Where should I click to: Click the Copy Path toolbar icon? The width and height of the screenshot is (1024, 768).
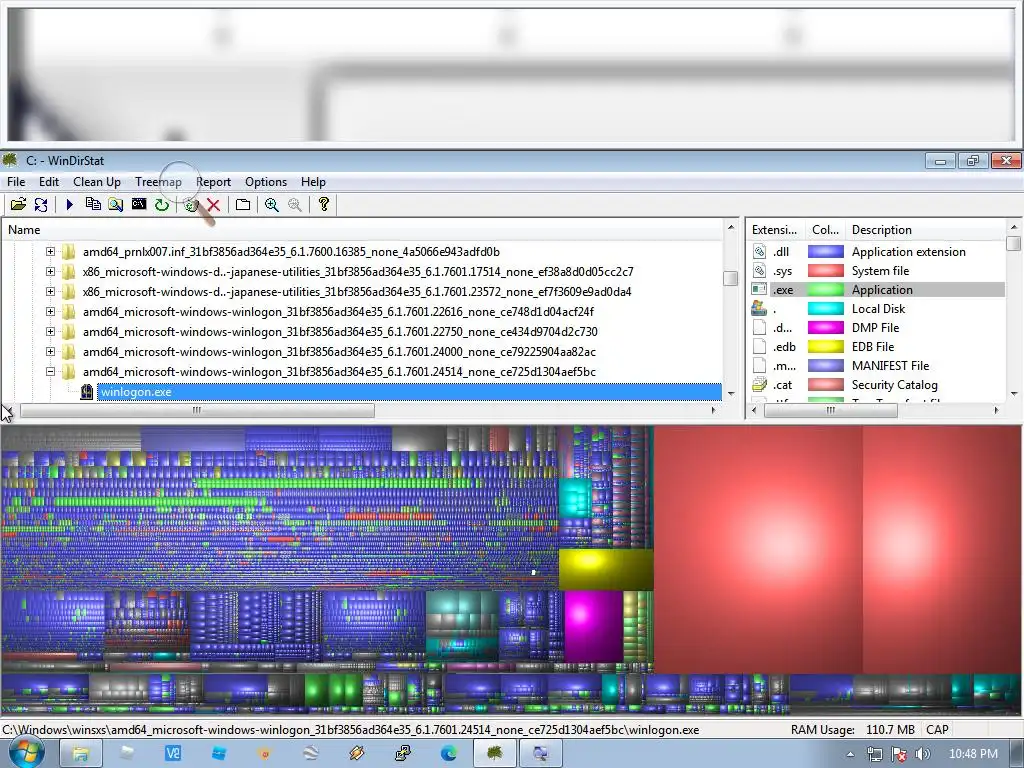[x=93, y=204]
